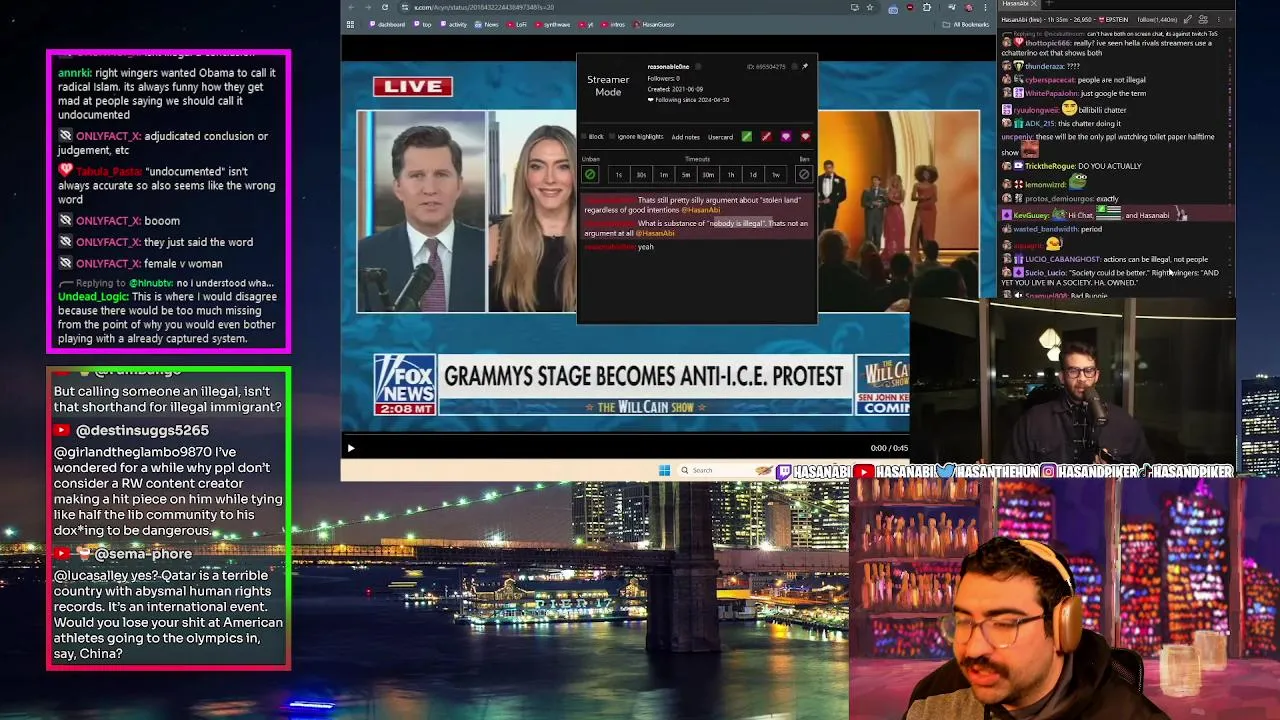The image size is (1280, 720).
Task: Go back in the browser
Action: (351, 7)
